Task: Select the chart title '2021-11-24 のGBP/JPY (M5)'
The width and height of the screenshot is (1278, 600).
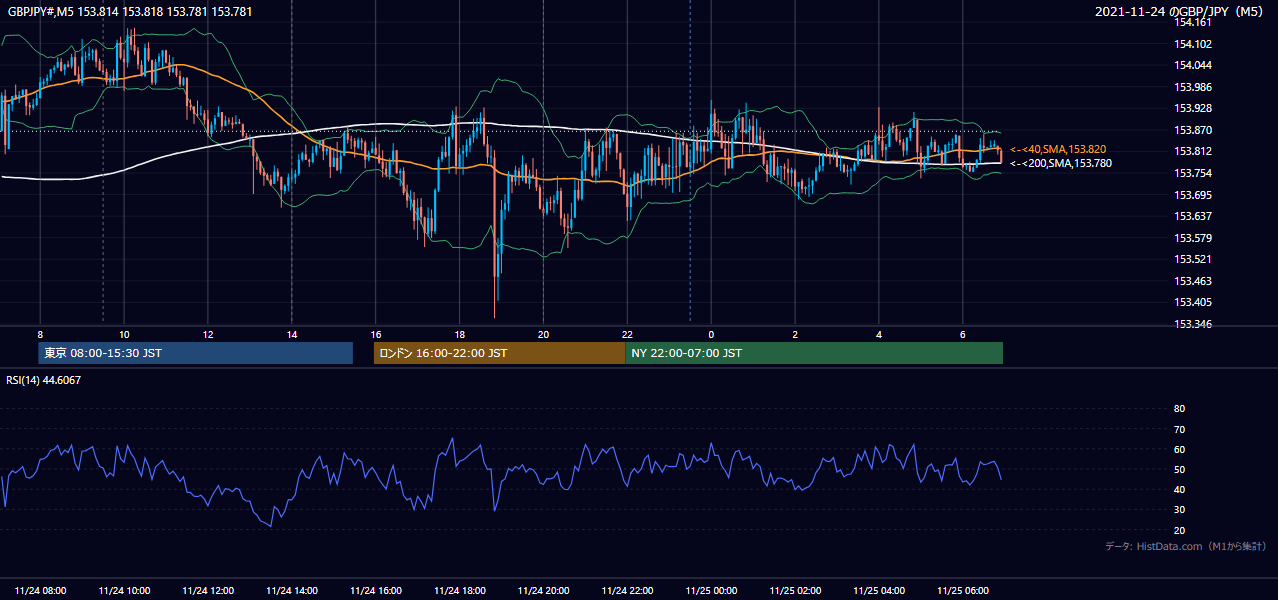Action: tap(1180, 11)
